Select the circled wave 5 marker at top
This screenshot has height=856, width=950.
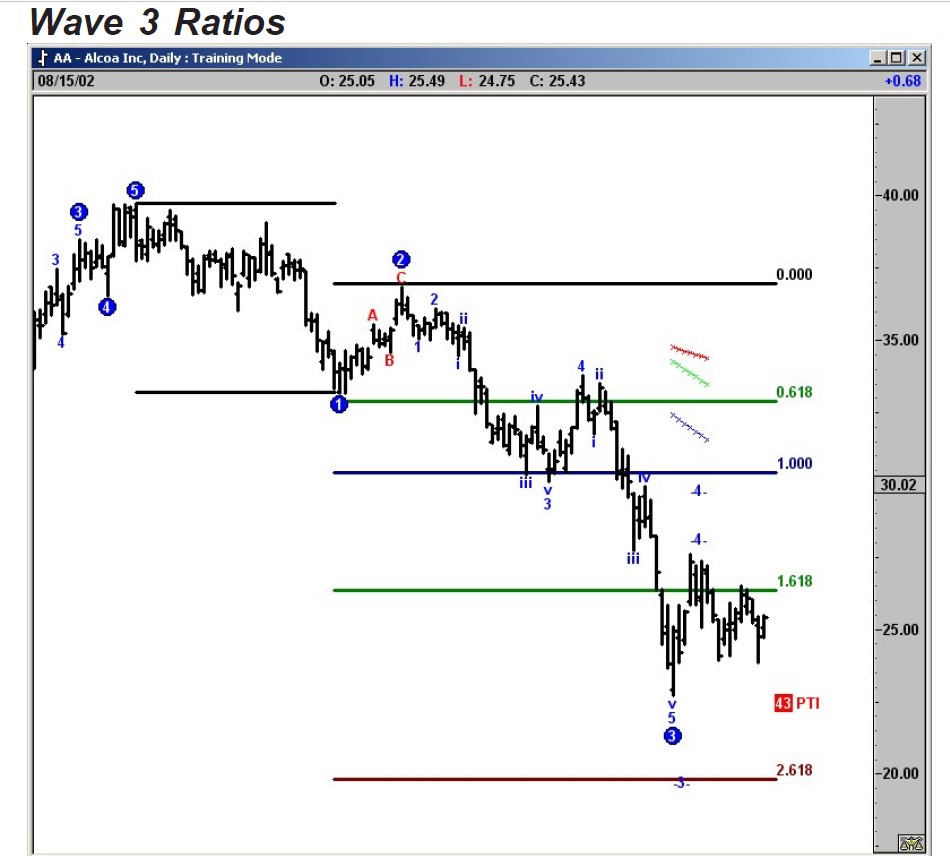136,190
